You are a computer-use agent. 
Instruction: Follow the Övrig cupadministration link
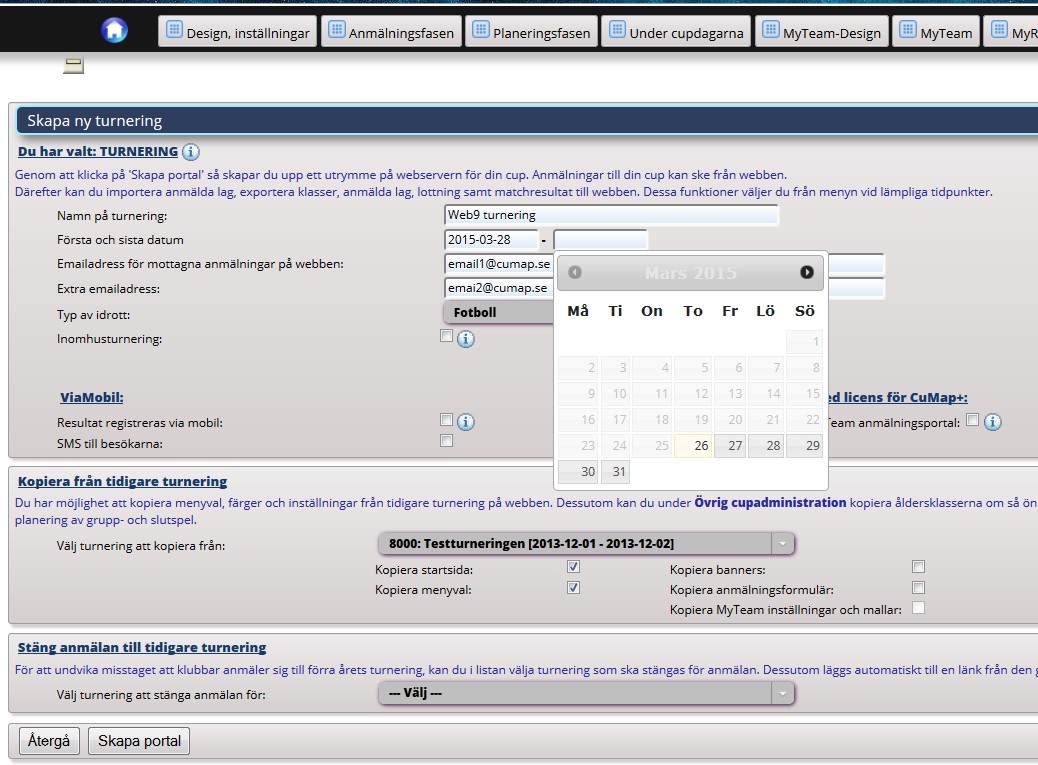click(770, 503)
